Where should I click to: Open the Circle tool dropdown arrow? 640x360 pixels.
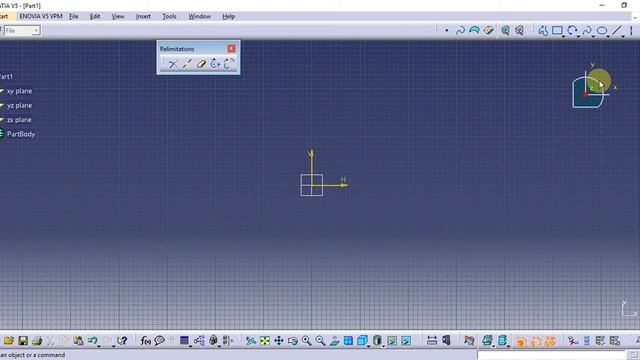(x=578, y=36)
